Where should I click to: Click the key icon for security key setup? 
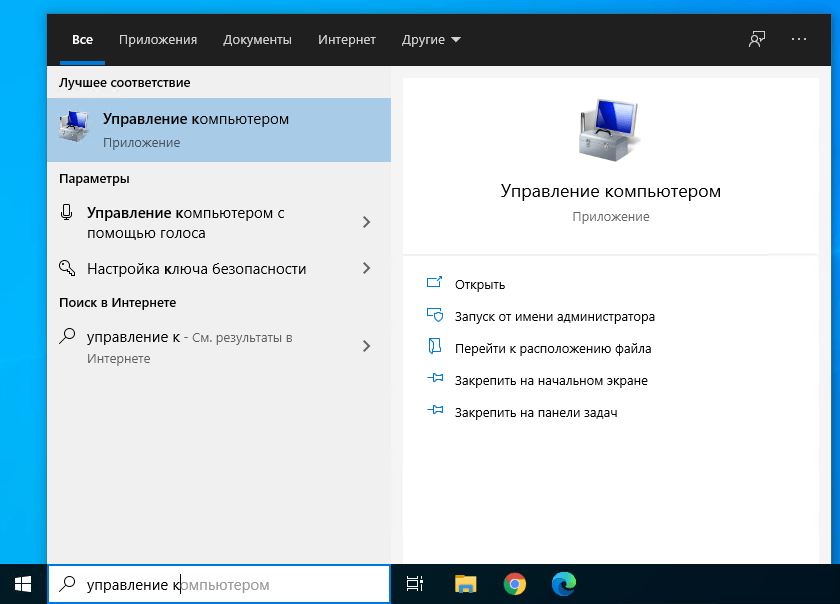tap(67, 268)
